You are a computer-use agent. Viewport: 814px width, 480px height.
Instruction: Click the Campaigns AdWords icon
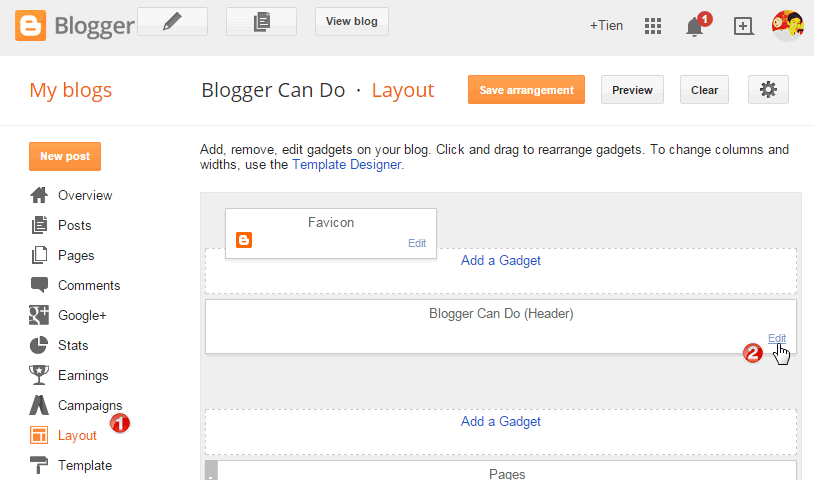click(x=39, y=405)
